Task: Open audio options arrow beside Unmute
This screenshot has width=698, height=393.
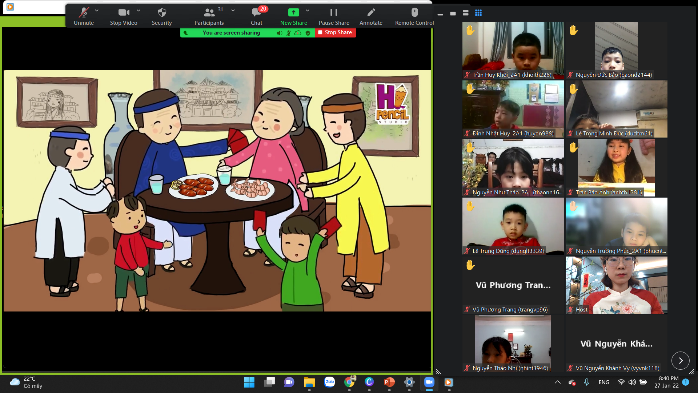Action: pyautogui.click(x=97, y=11)
